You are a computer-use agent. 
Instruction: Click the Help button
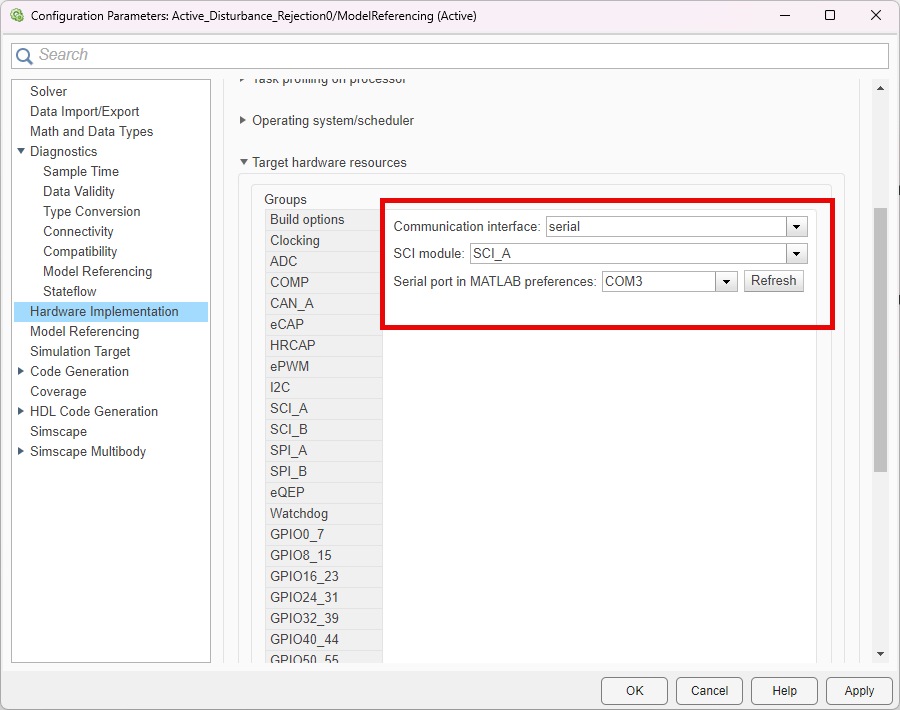pyautogui.click(x=784, y=691)
